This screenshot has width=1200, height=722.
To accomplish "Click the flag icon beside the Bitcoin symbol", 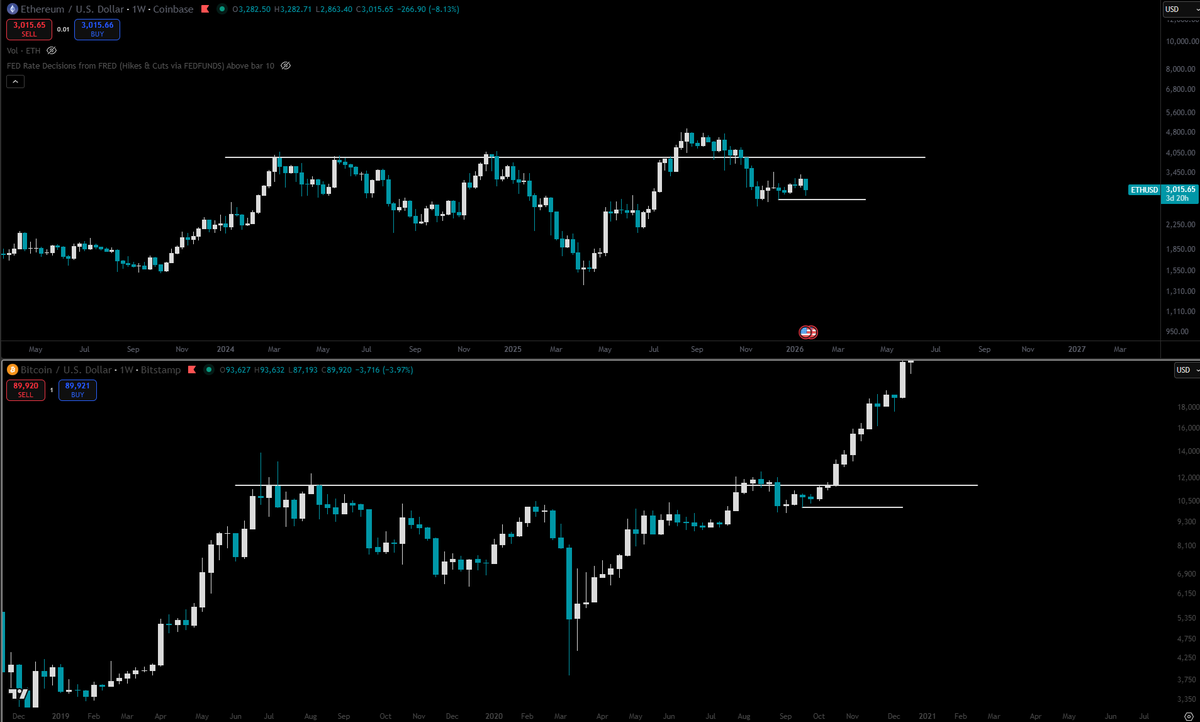I will click(191, 370).
